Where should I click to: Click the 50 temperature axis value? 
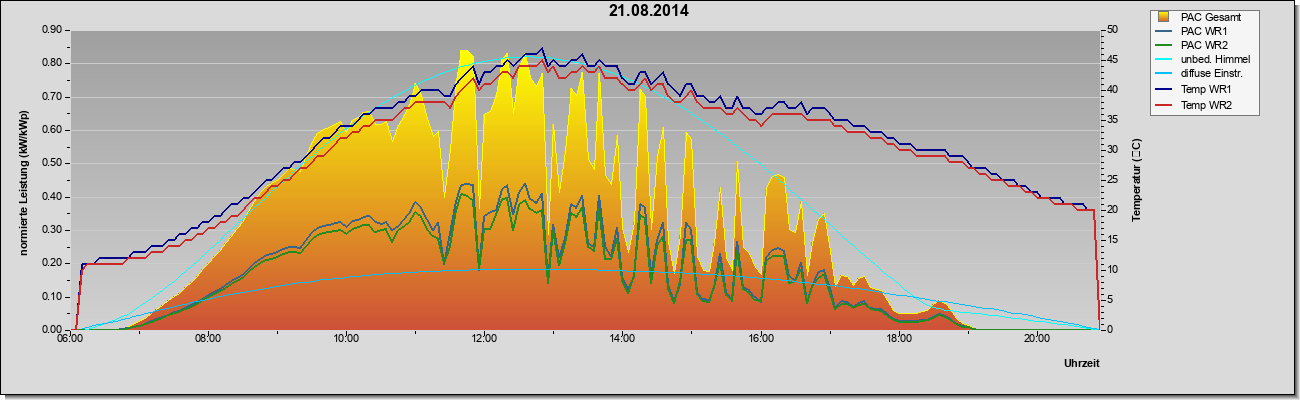pyautogui.click(x=1111, y=30)
